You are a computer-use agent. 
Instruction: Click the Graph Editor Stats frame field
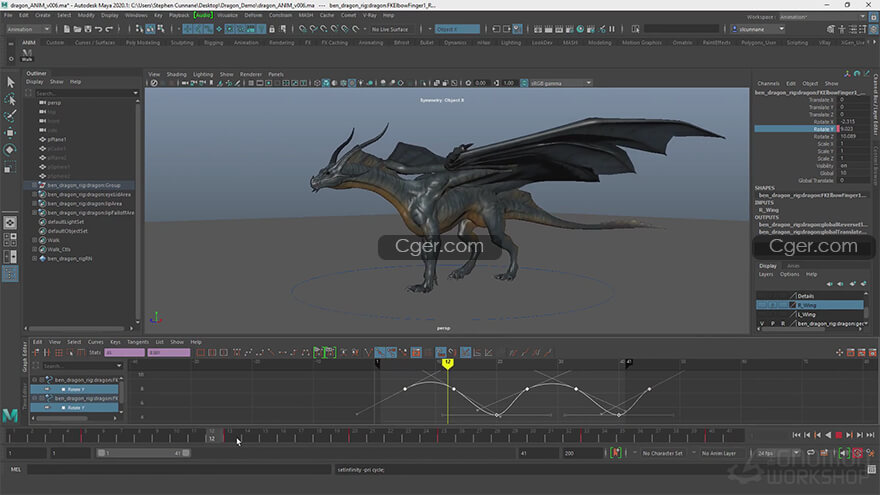(125, 352)
